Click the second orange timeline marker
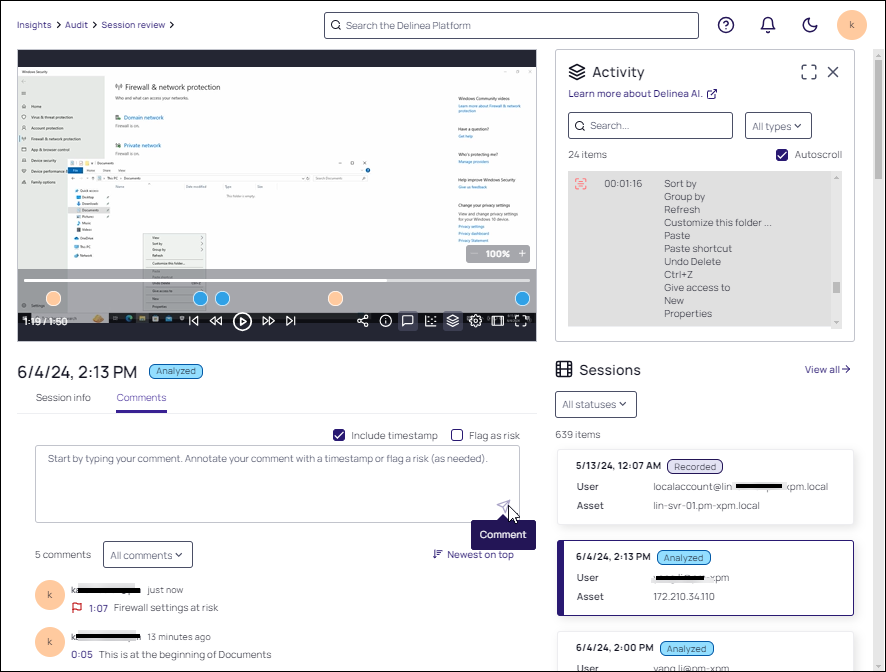Image resolution: width=886 pixels, height=672 pixels. pyautogui.click(x=336, y=298)
